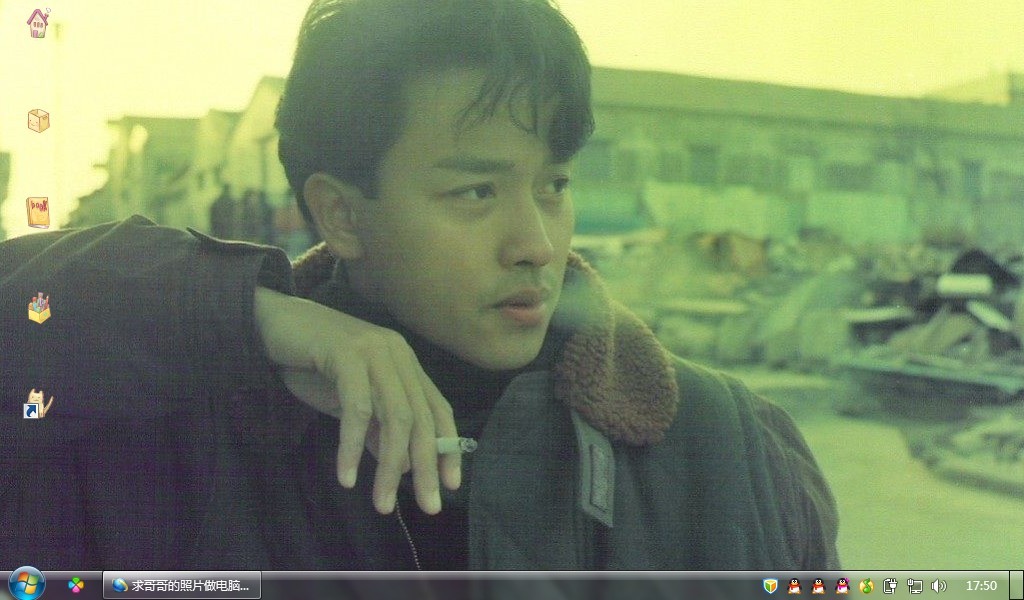Click the power plug tray icon
Viewport: 1024px width, 600px height.
tap(890, 585)
